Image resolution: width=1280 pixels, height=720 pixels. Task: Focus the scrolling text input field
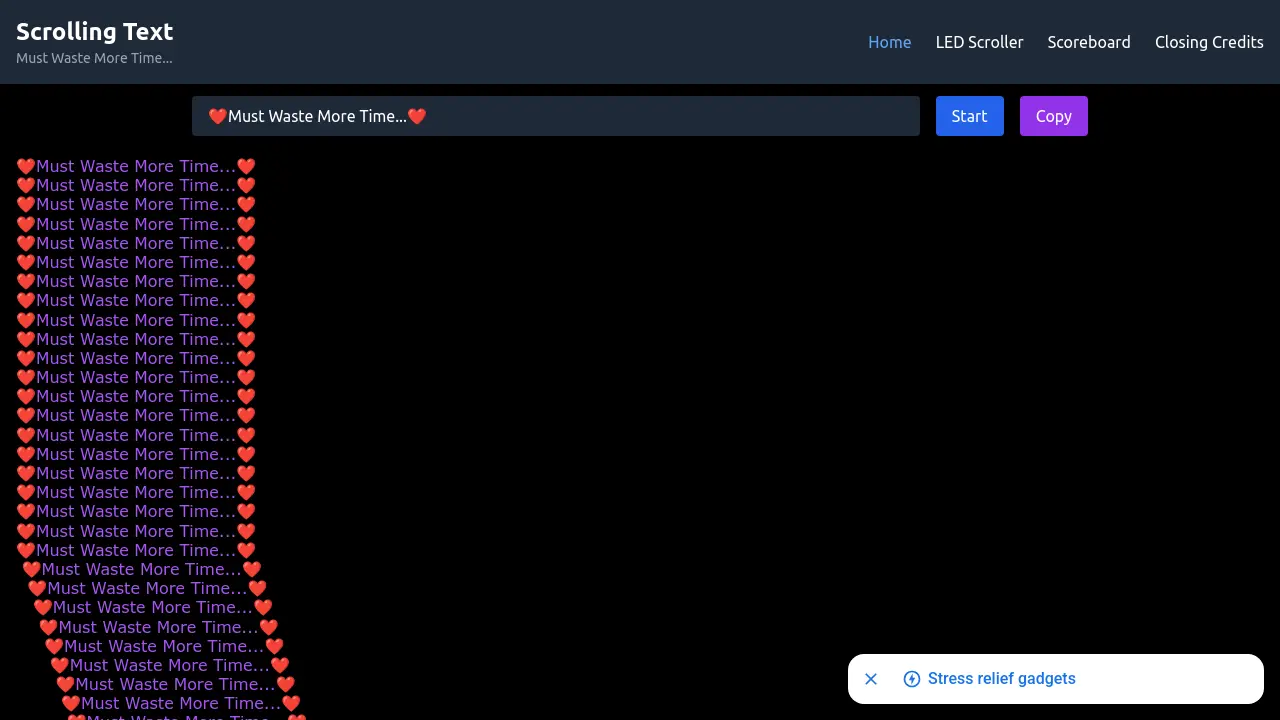click(556, 116)
